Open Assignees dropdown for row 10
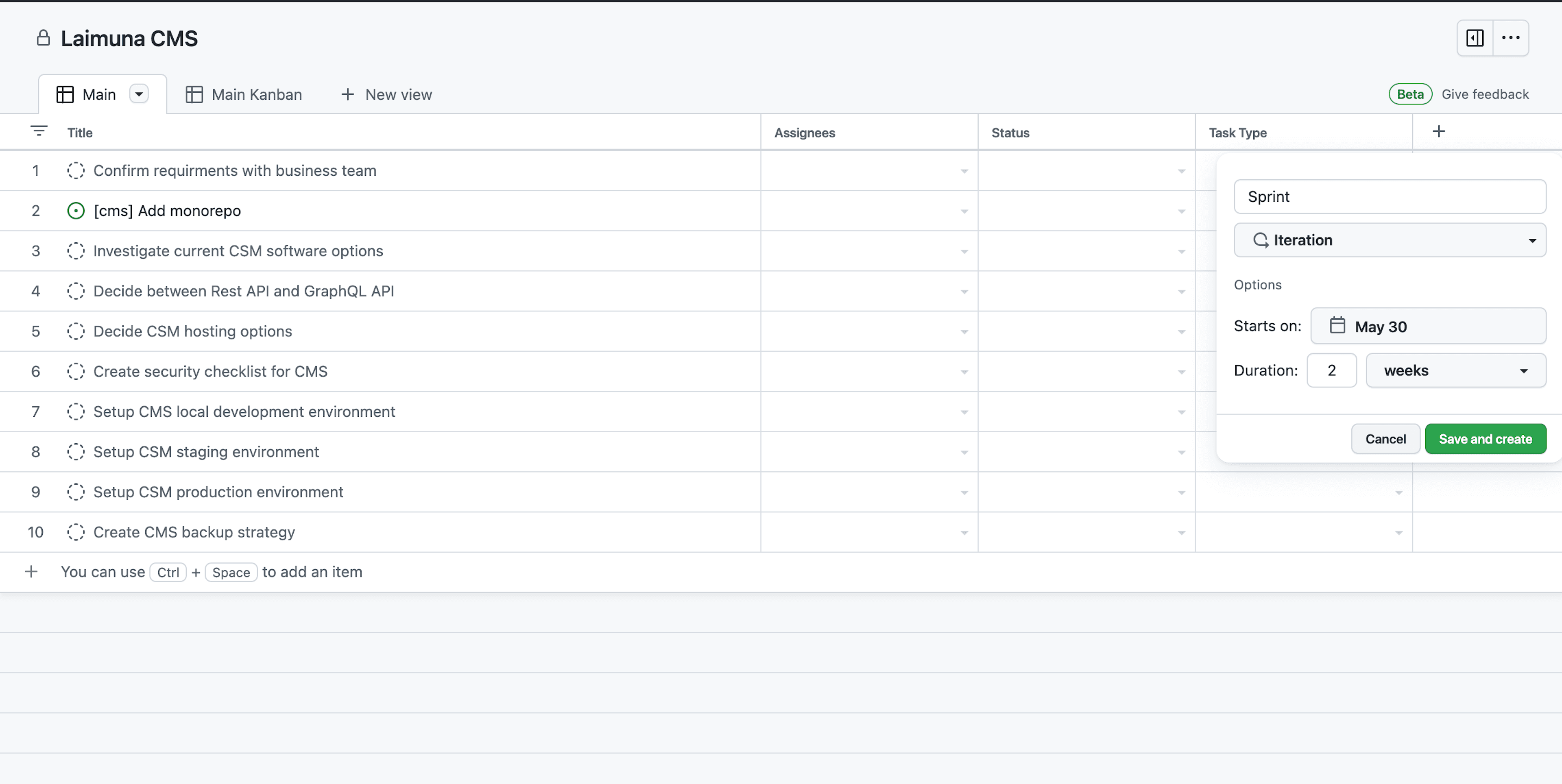 point(964,533)
